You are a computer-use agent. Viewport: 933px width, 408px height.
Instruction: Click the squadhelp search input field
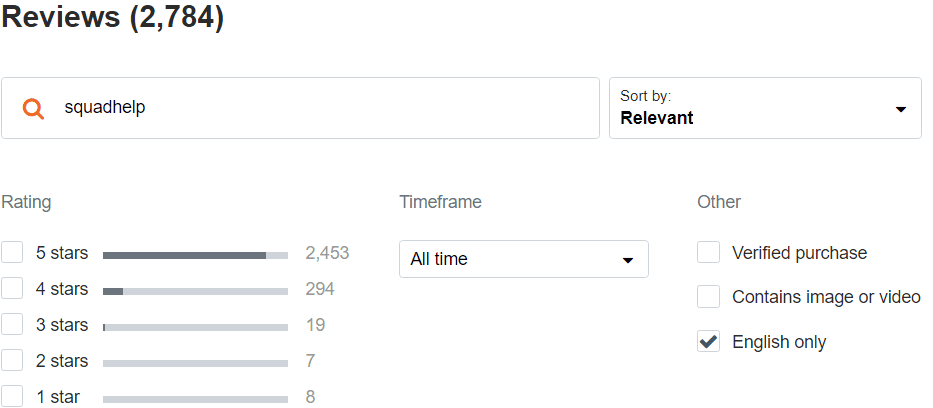(300, 108)
